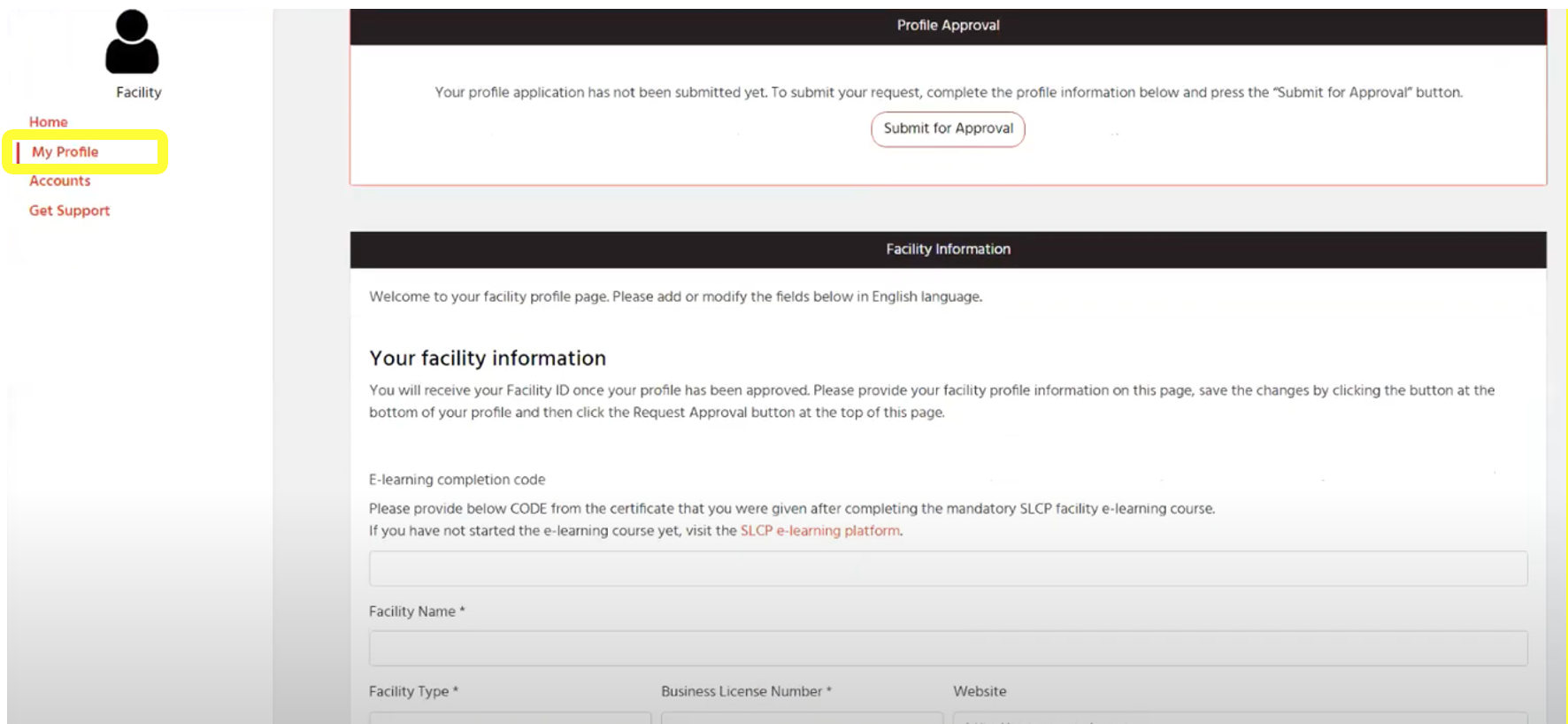Focus the Website input field
1568x724 pixels.
point(1239,717)
